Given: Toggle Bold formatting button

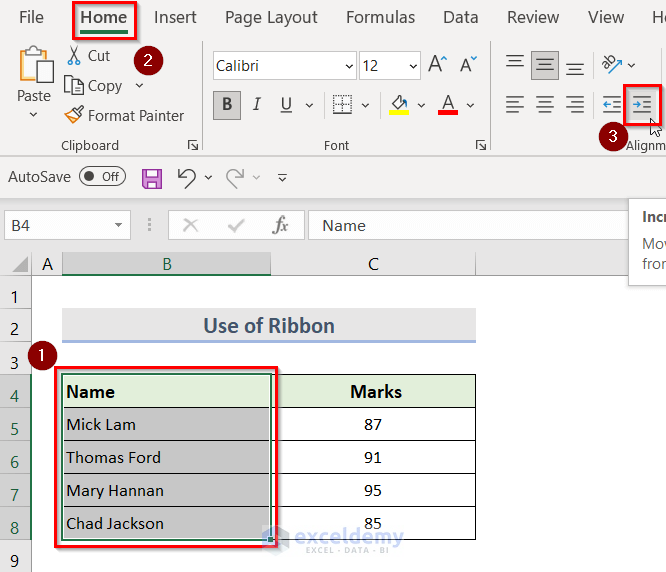Looking at the screenshot, I should 227,104.
